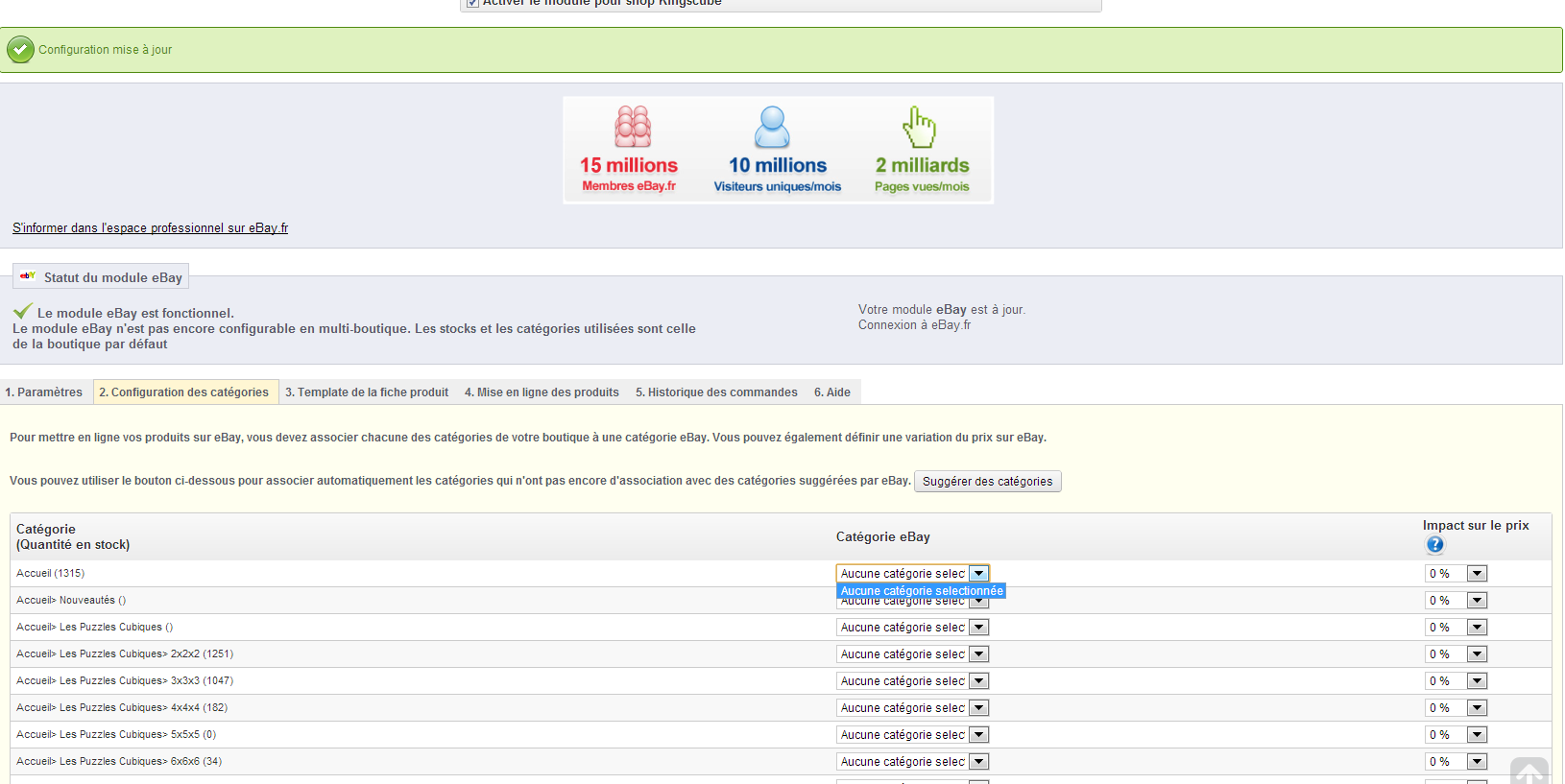Click the Suggérer des catégories button
Image resolution: width=1565 pixels, height=784 pixels.
(x=987, y=482)
